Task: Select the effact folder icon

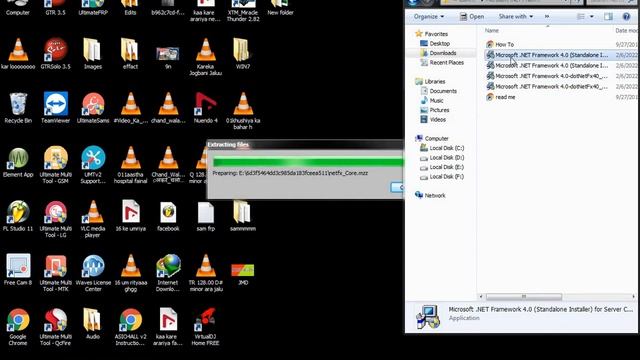Action: pos(130,53)
